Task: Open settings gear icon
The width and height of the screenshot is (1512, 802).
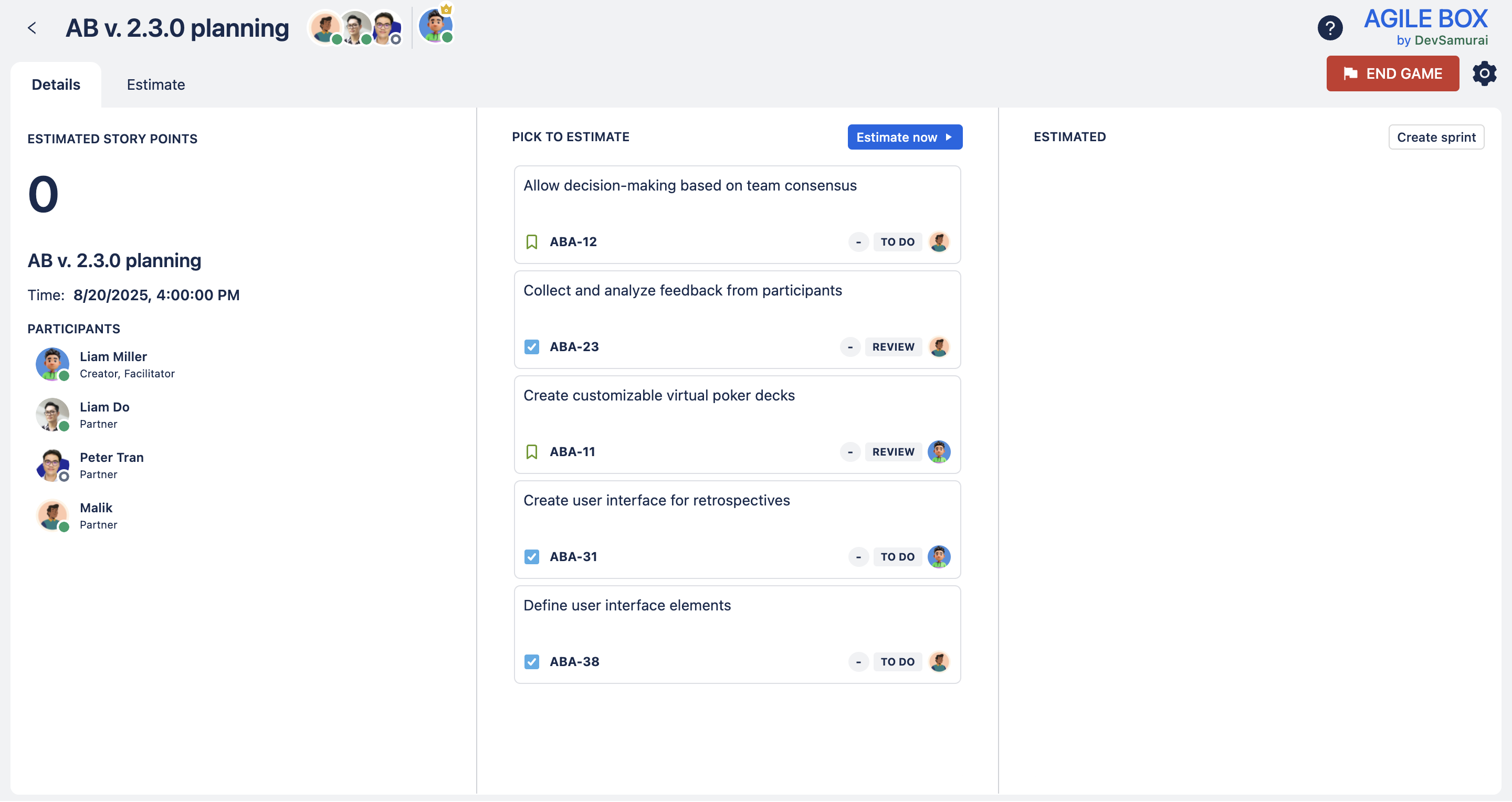Action: click(1484, 73)
